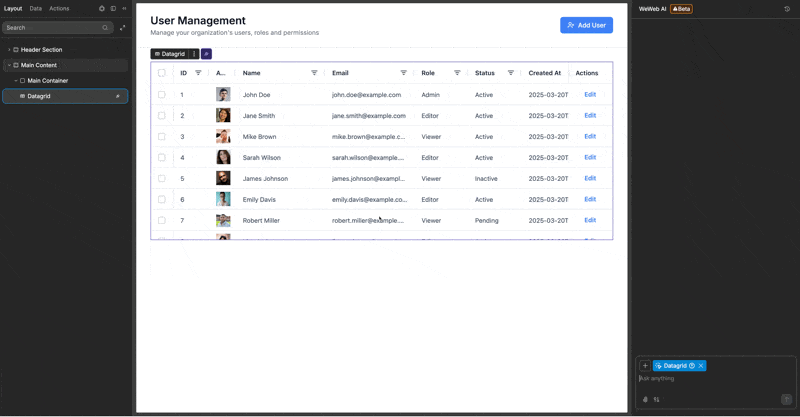Click the Pending status cell for Robert Miller

486,220
